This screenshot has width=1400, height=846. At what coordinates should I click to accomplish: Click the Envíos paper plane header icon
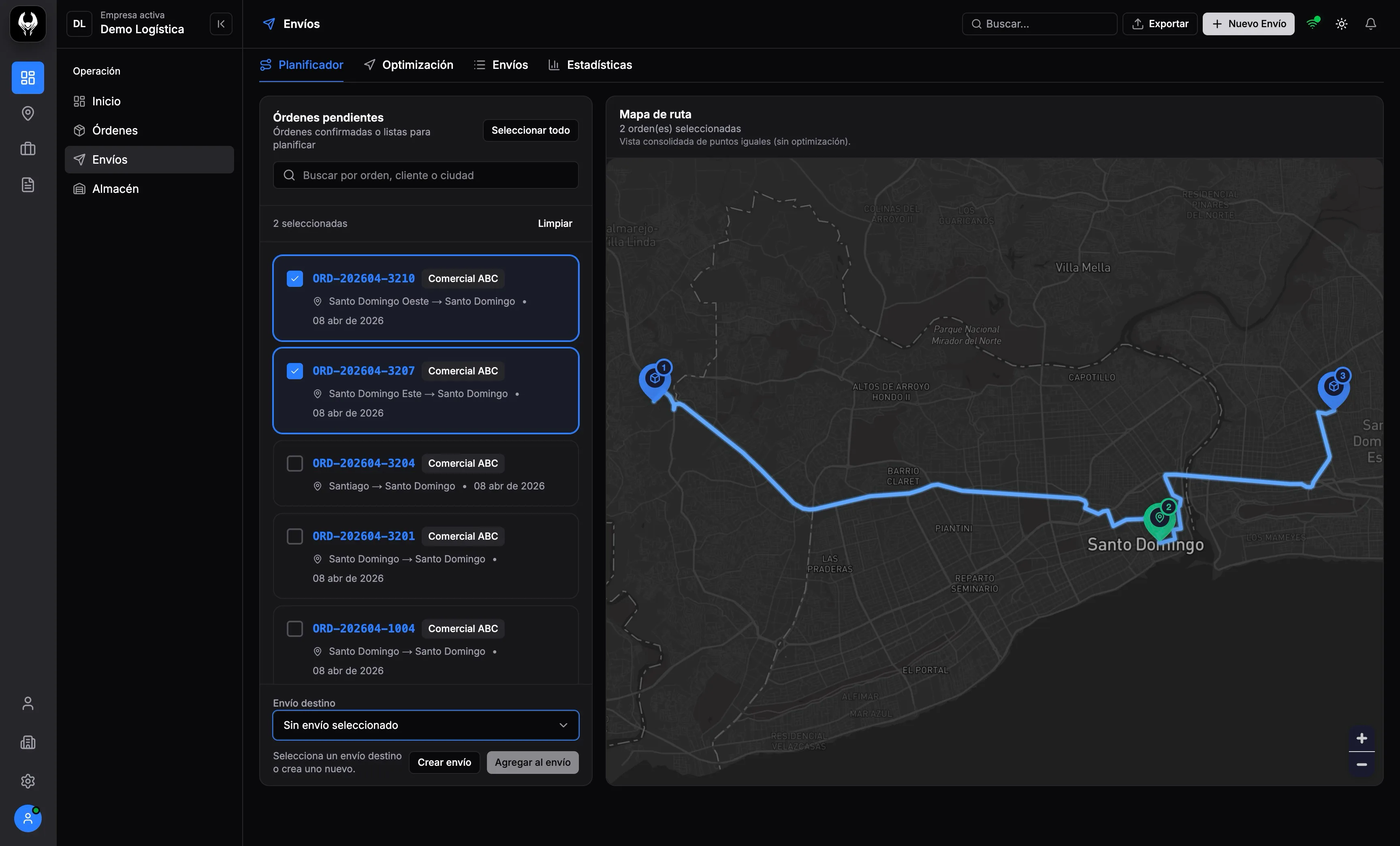pyautogui.click(x=269, y=24)
